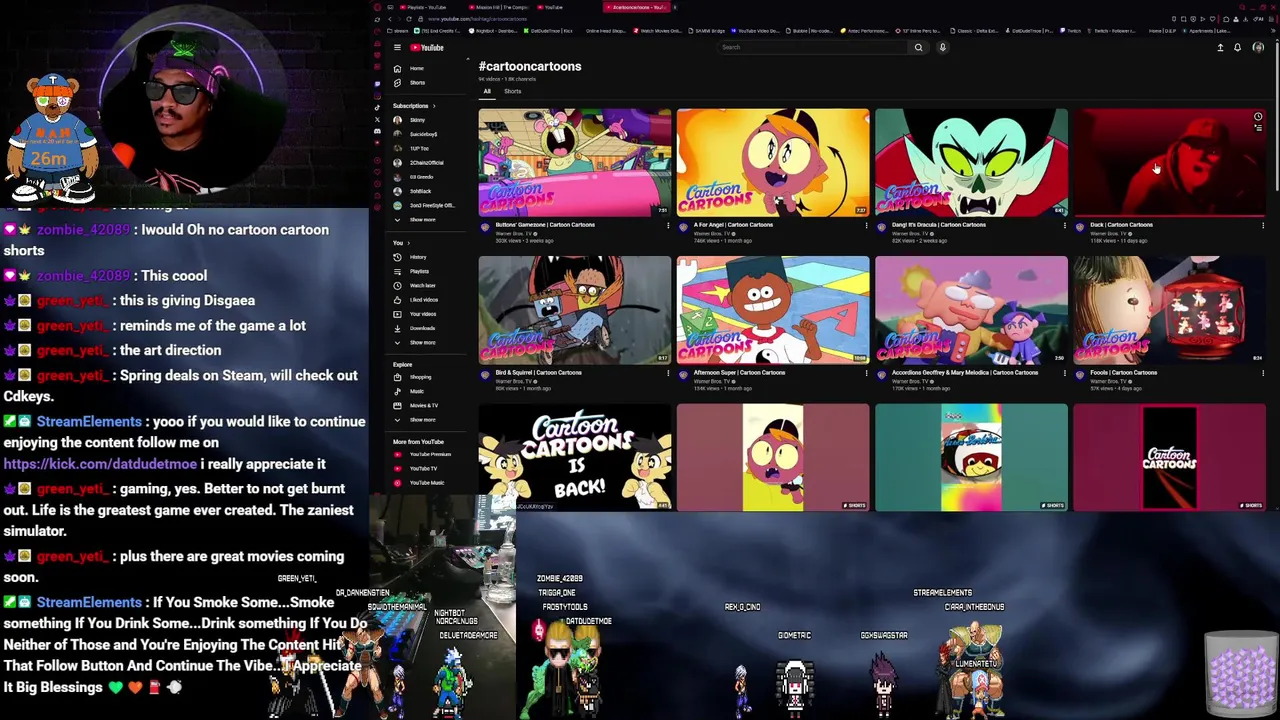Open options menu for A For Angel video
Image resolution: width=1280 pixels, height=720 pixels.
[x=866, y=226]
